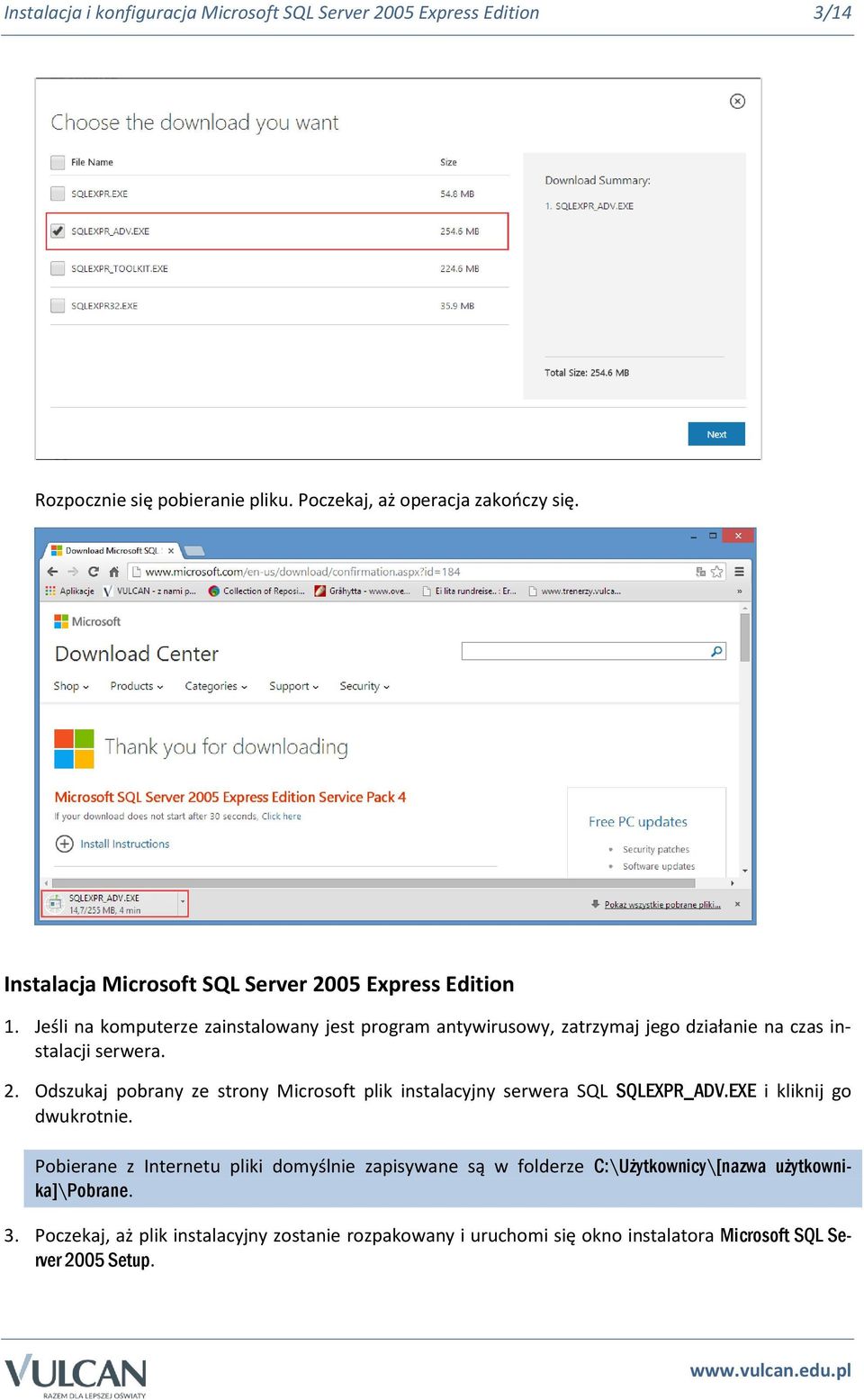Open the Security patches item

pyautogui.click(x=656, y=850)
